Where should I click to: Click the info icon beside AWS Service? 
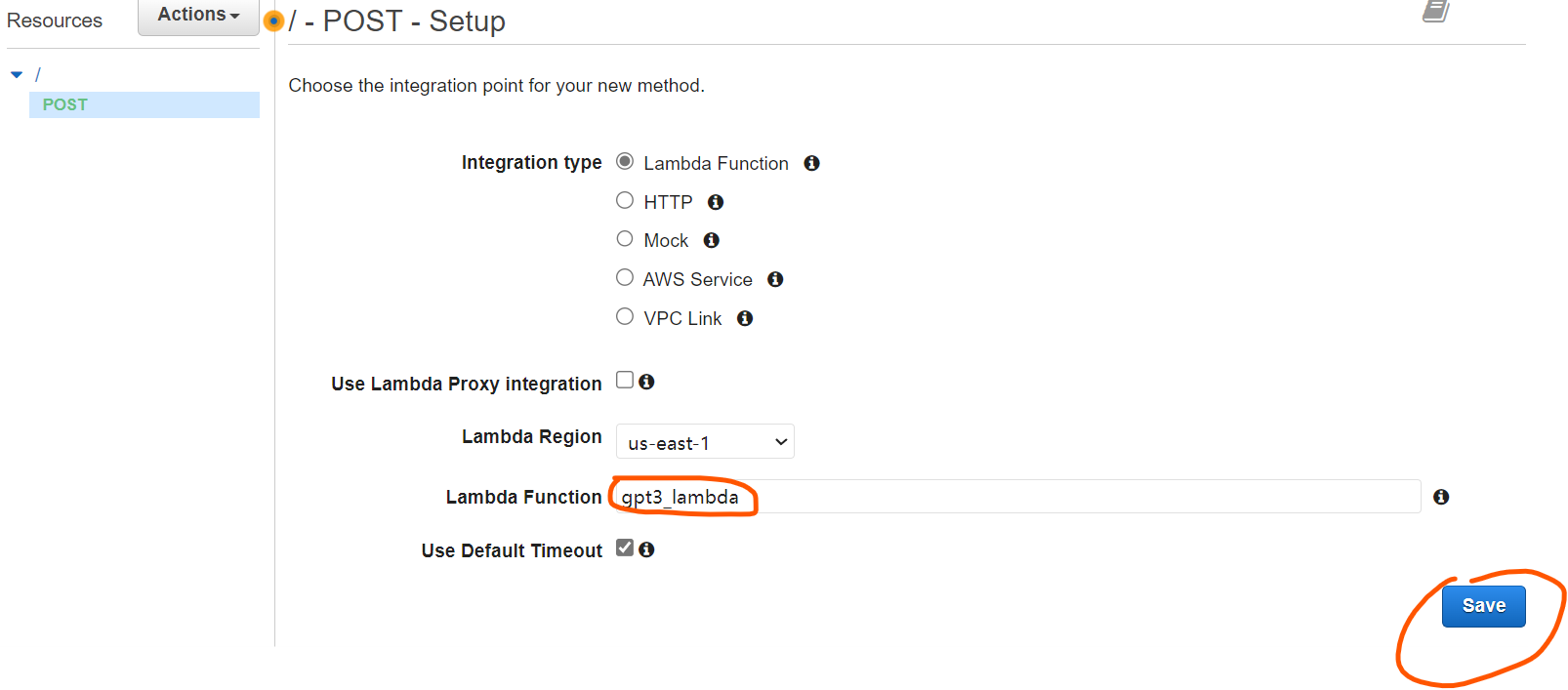click(x=775, y=279)
